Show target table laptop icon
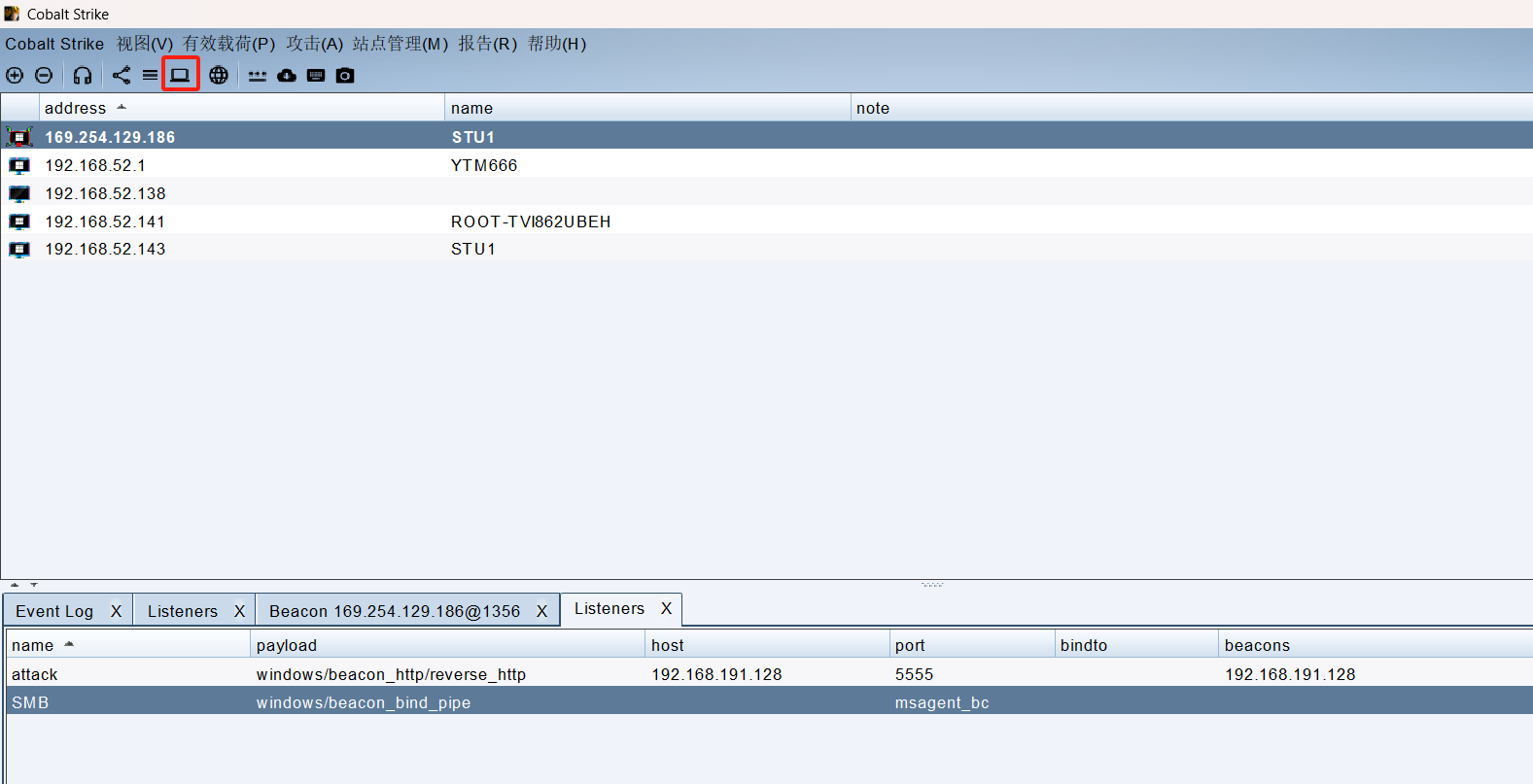Screen dimensions: 1533x784 tap(180, 75)
